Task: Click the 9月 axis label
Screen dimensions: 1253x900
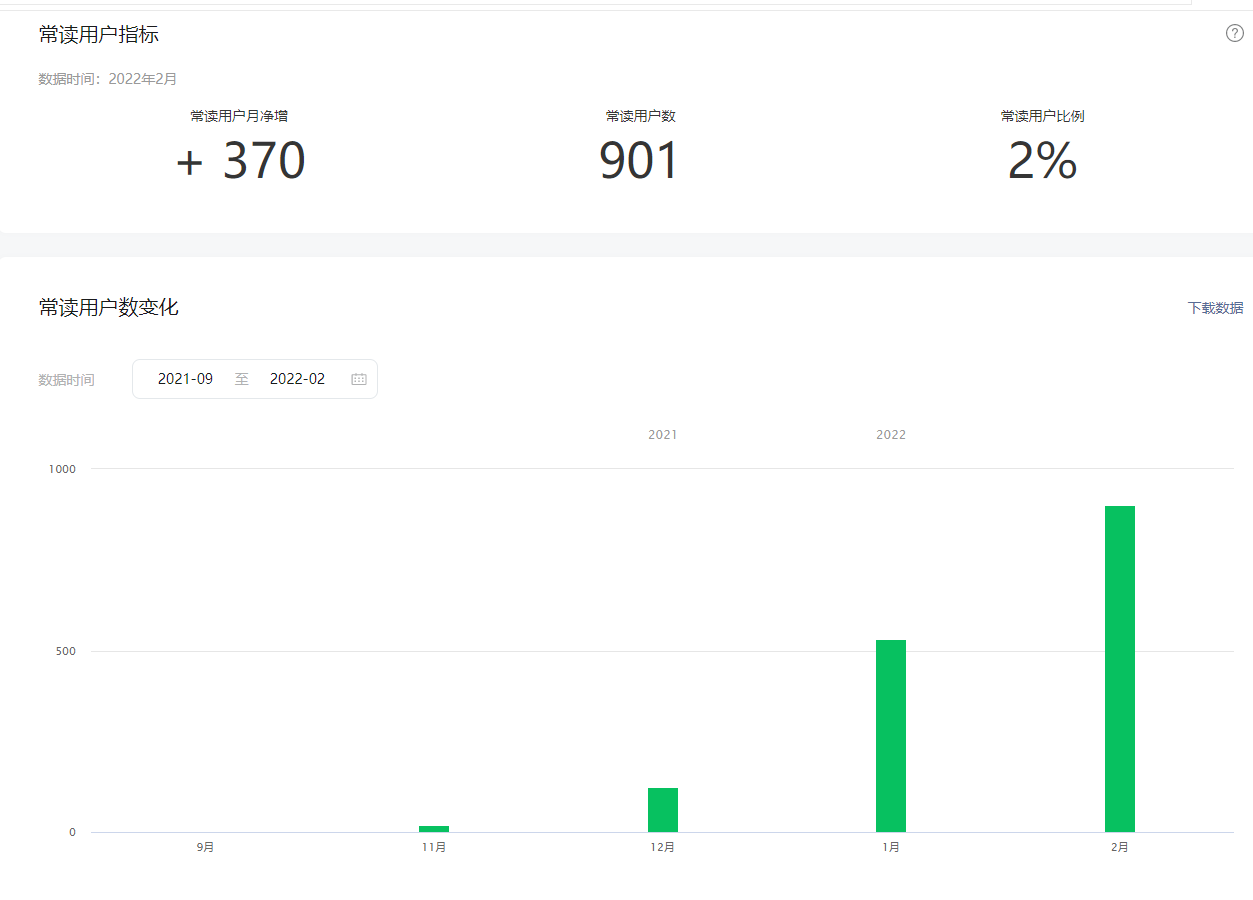Action: pos(205,847)
